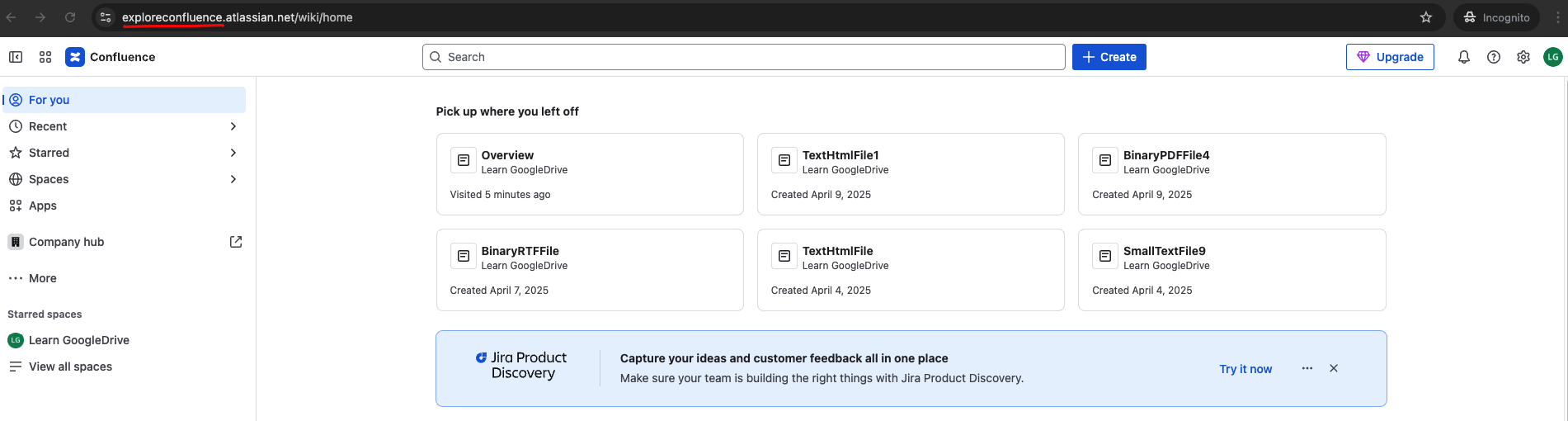
Task: Open Learn GoogleDrive starred space
Action: pyautogui.click(x=125, y=340)
